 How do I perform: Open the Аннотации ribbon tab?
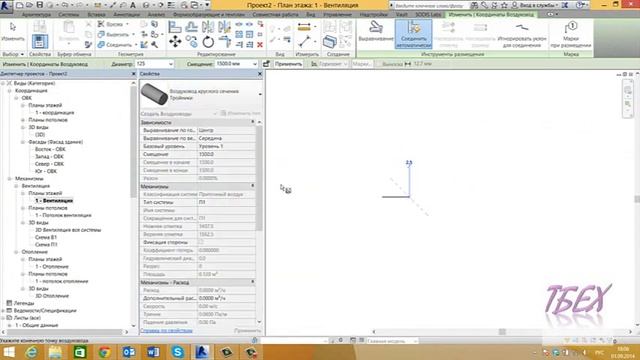[127, 14]
